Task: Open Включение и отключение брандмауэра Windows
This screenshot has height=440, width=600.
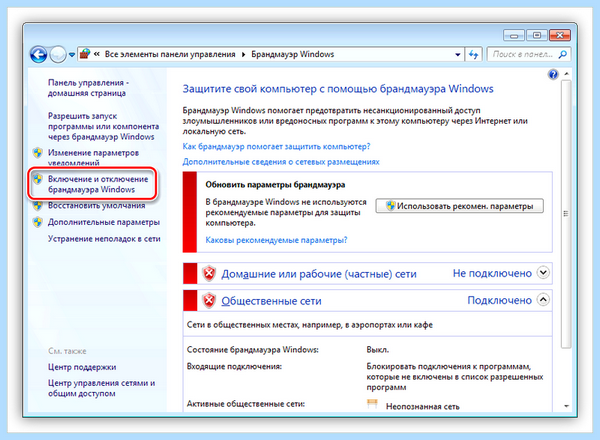Action: [98, 184]
